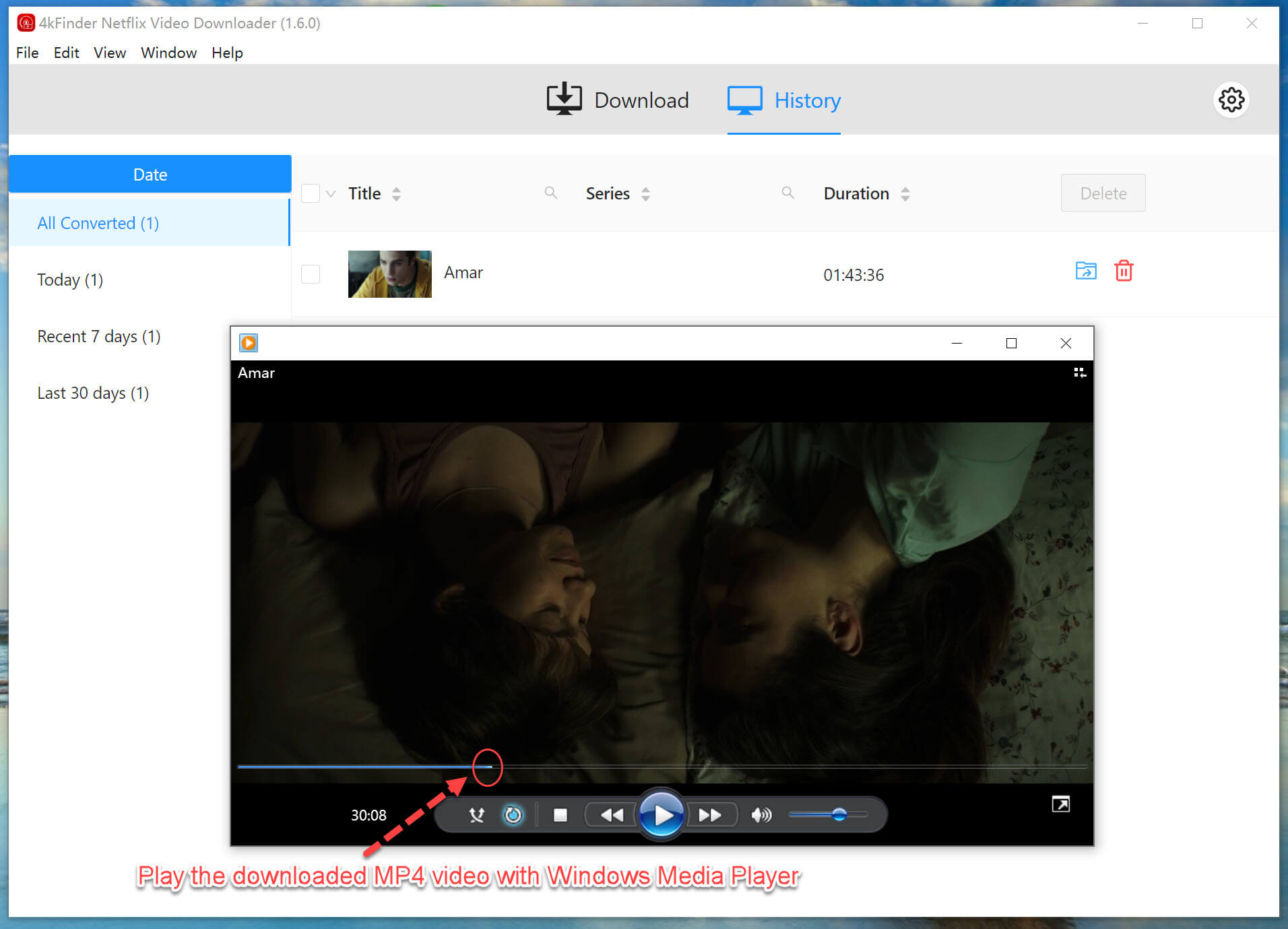The height and width of the screenshot is (929, 1288).
Task: Open the File menu
Action: (x=27, y=53)
